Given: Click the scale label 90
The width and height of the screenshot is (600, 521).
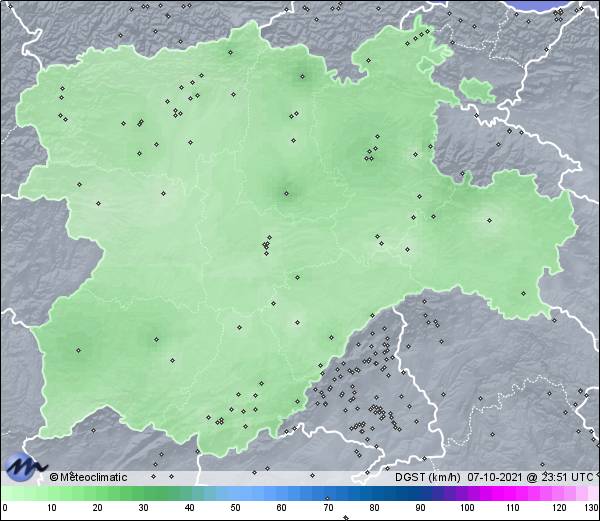Looking at the screenshot, I should tap(420, 508).
